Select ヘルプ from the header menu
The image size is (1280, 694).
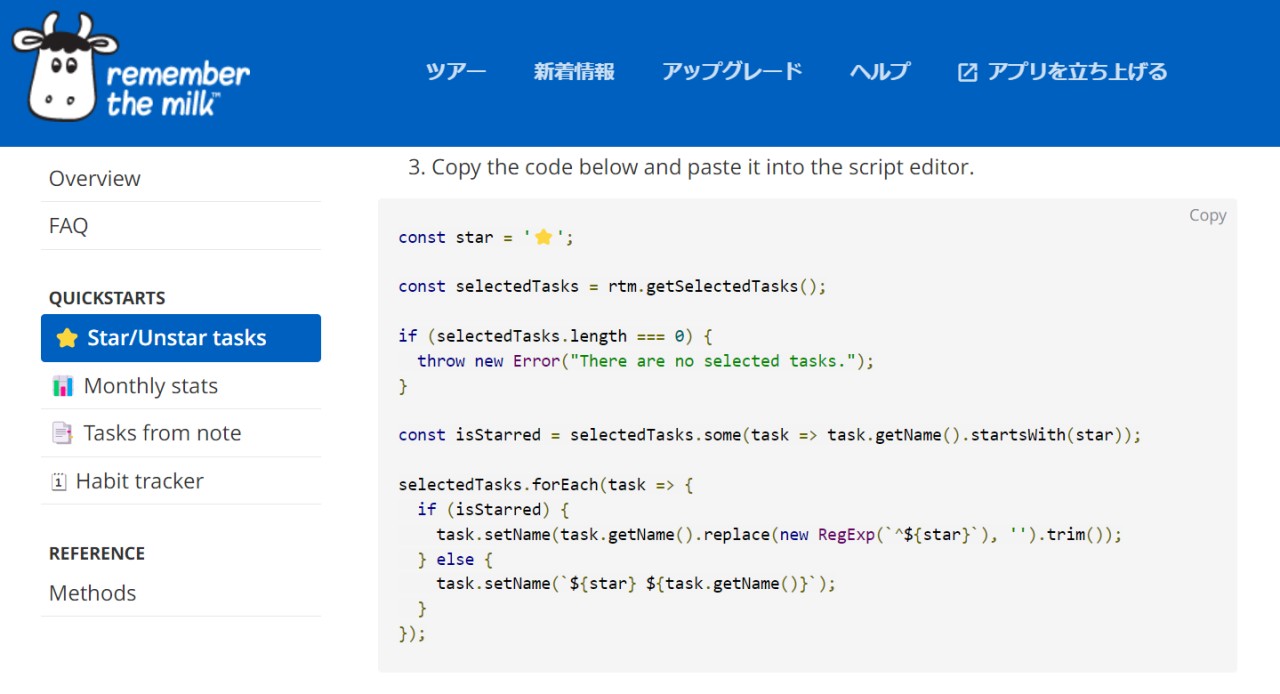tap(880, 72)
